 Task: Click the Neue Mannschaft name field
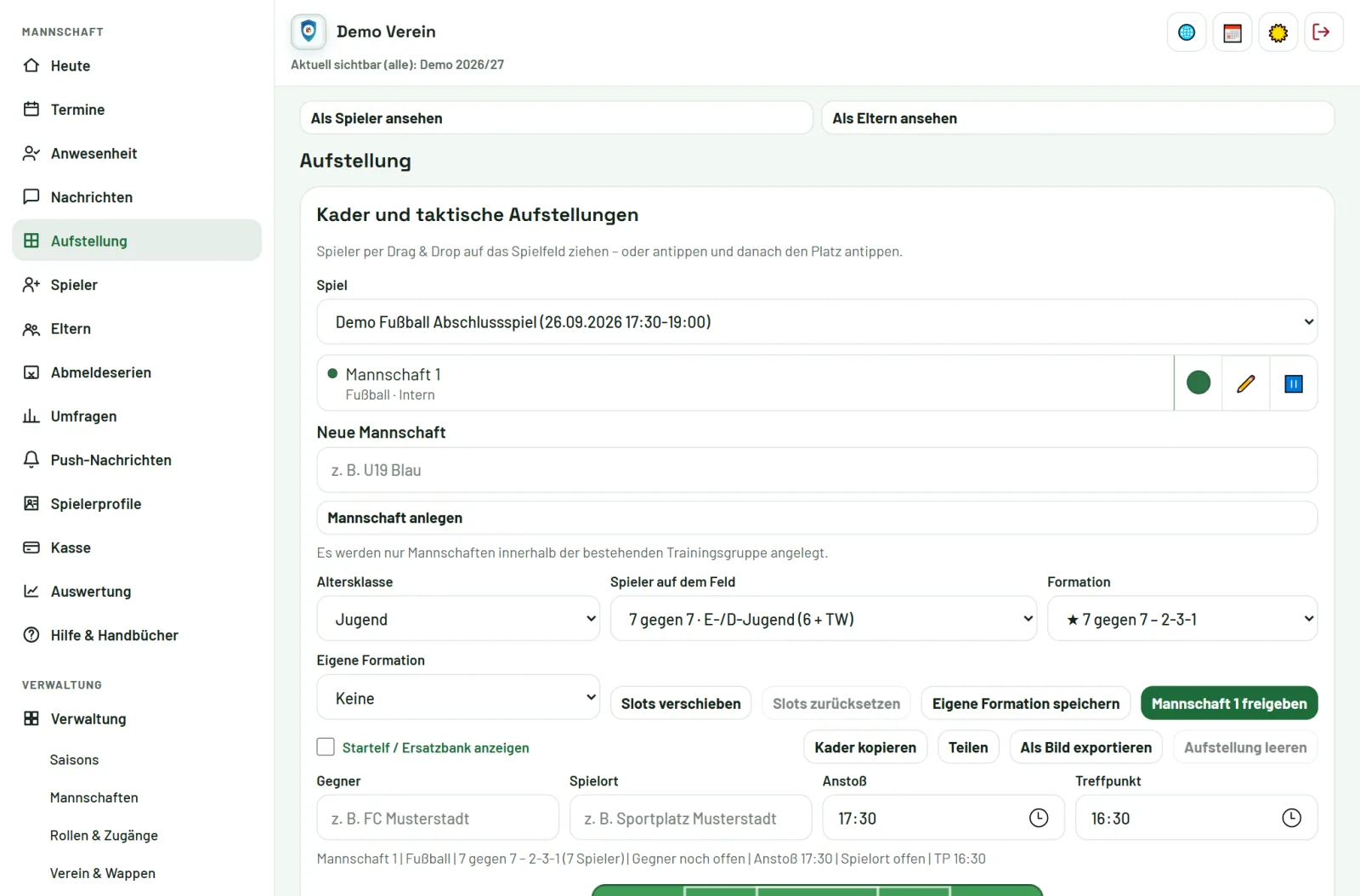point(817,470)
